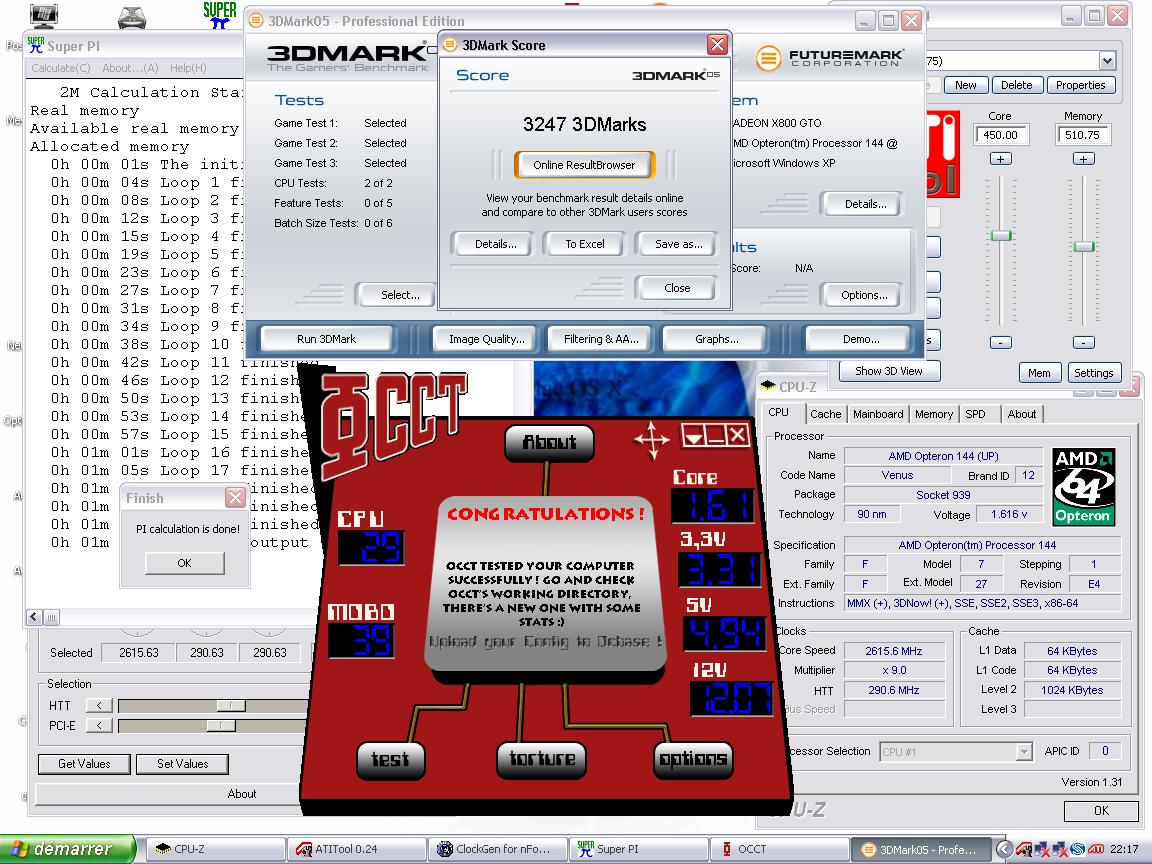Click the OCCT dropdown arrow window icon

click(693, 435)
